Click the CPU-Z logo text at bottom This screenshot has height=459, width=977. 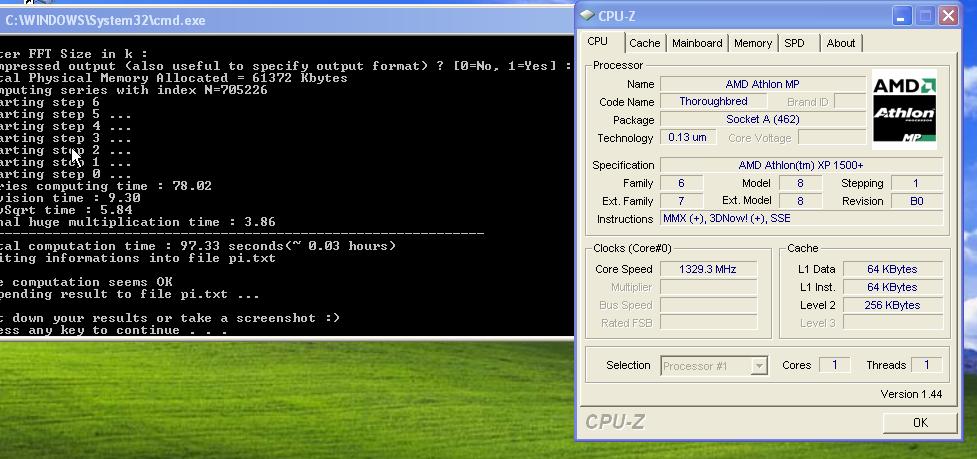tap(614, 422)
